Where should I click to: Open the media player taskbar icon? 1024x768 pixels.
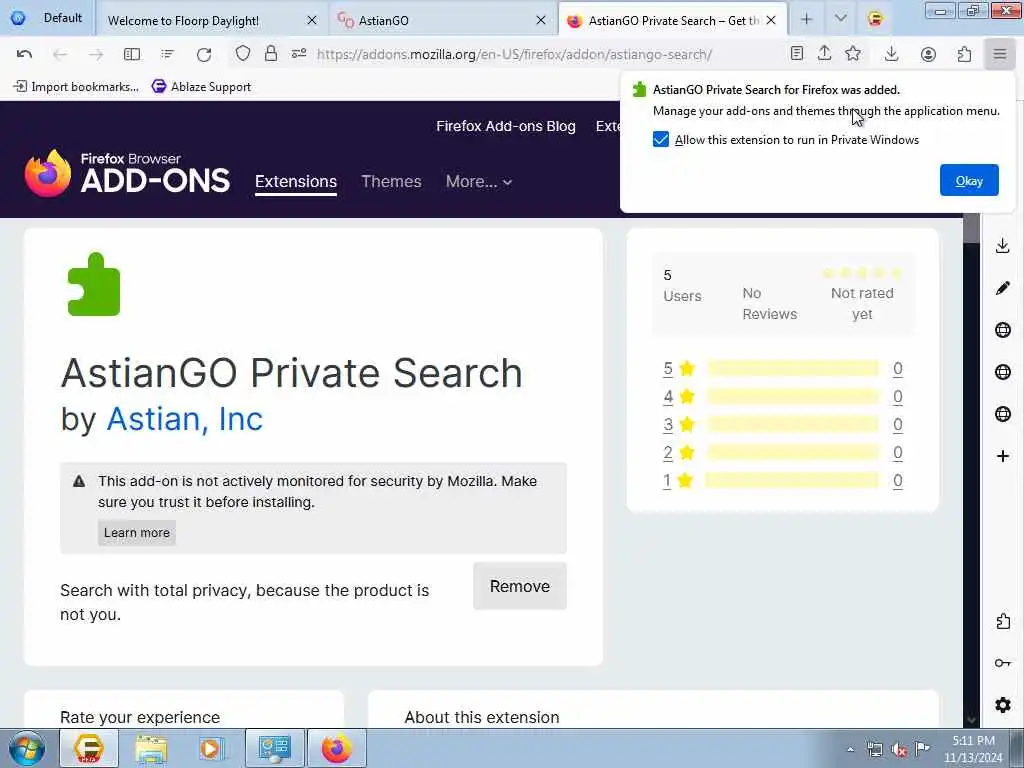(212, 748)
